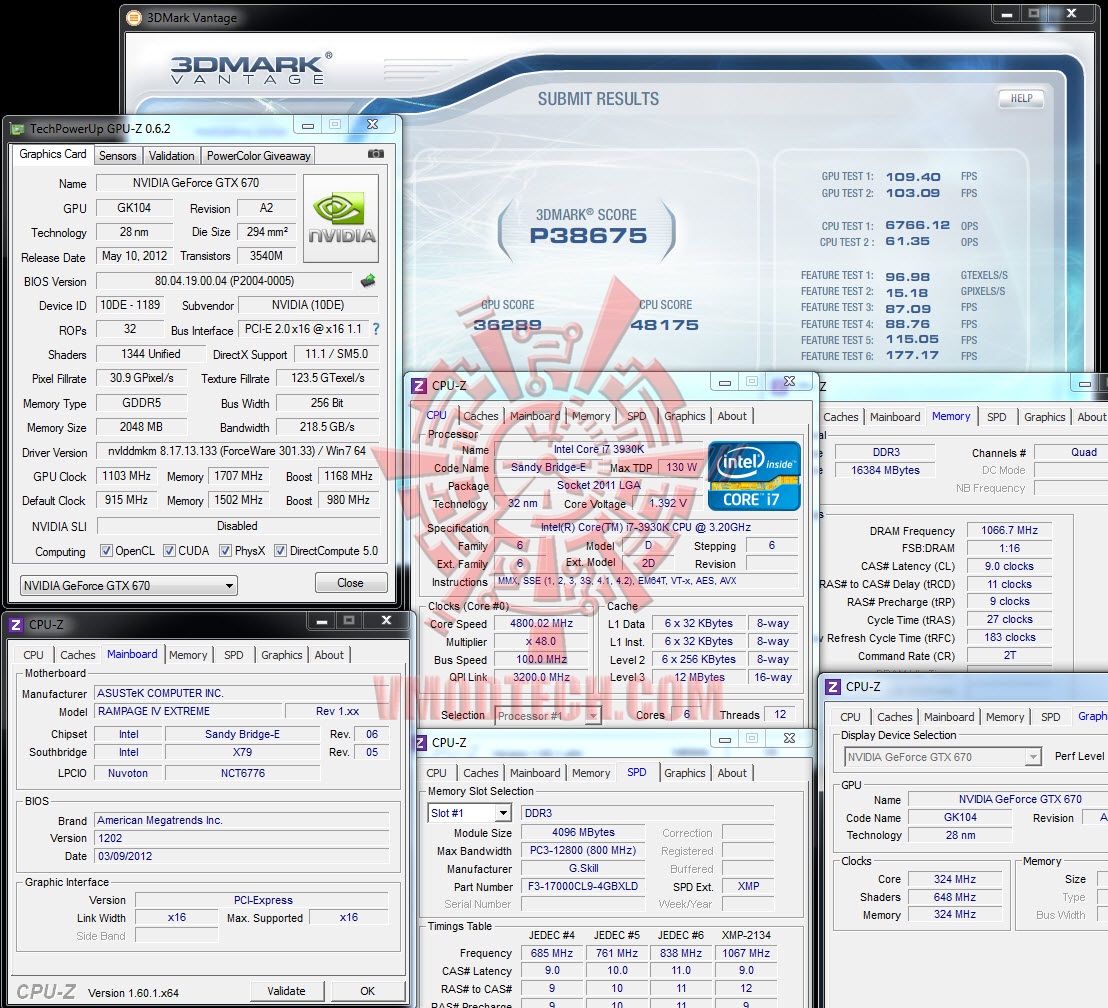Viewport: 1108px width, 1008px height.
Task: Click the Part Number F3-17000CL9-4GBXLD field
Action: coord(583,886)
